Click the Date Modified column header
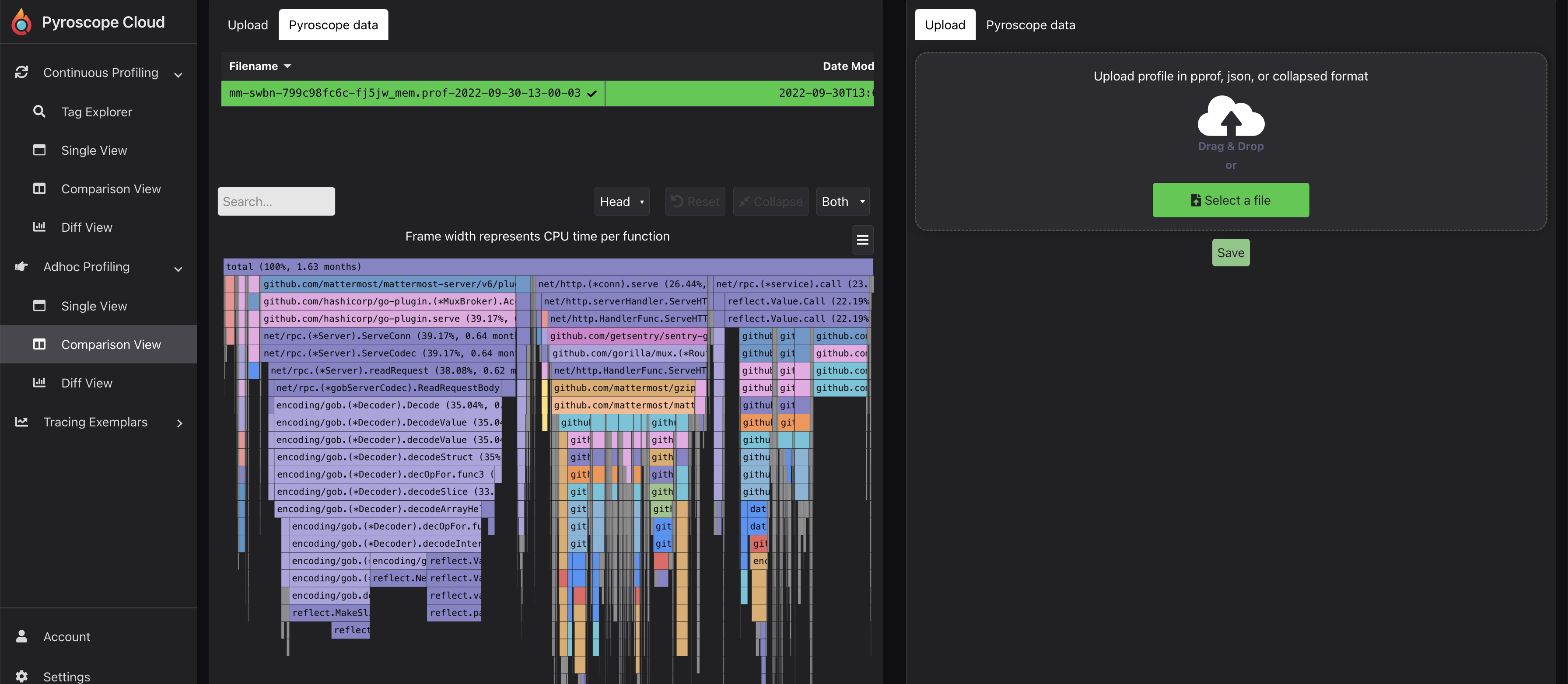 tap(848, 66)
